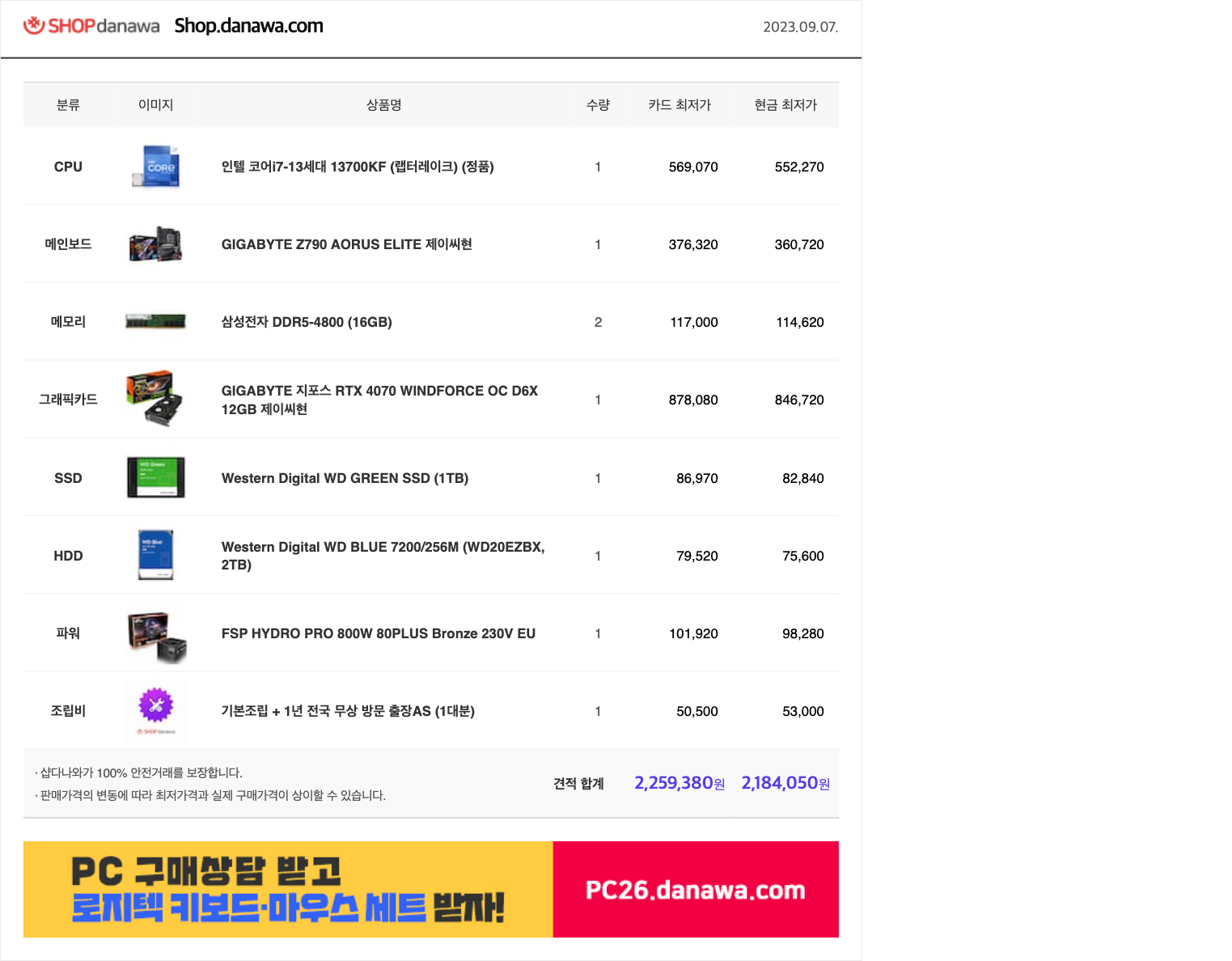Click Western Digital WD GREEN SSD name

345,478
